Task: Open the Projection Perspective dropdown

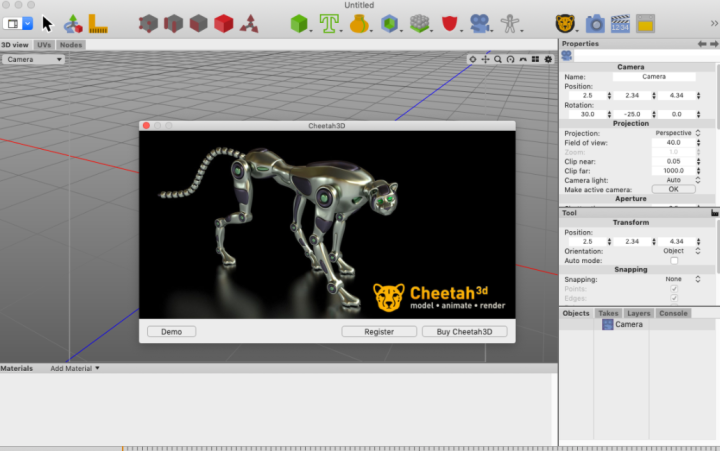Action: tap(677, 133)
